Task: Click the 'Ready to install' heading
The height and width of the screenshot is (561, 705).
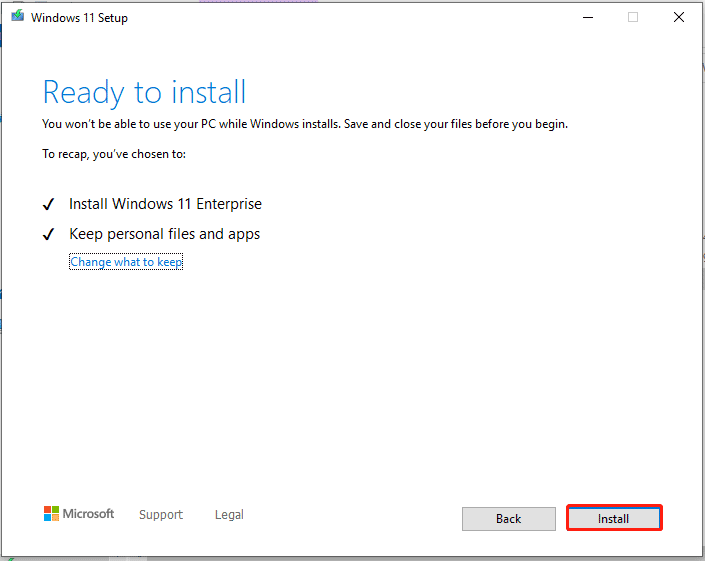Action: point(144,92)
